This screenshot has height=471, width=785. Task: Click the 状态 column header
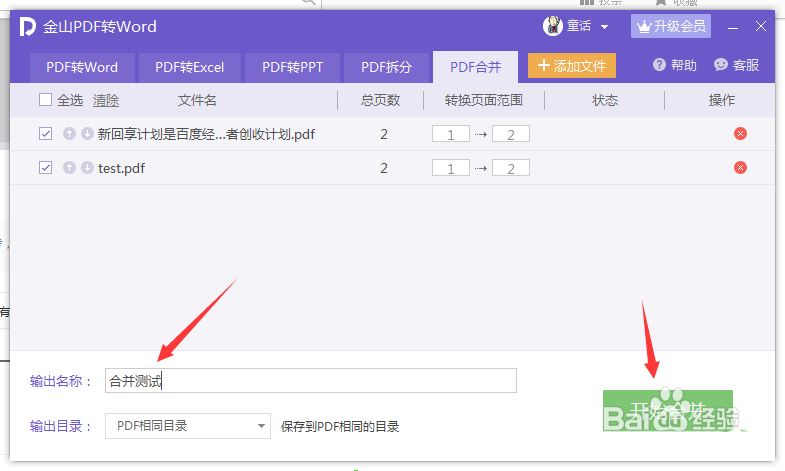[605, 100]
